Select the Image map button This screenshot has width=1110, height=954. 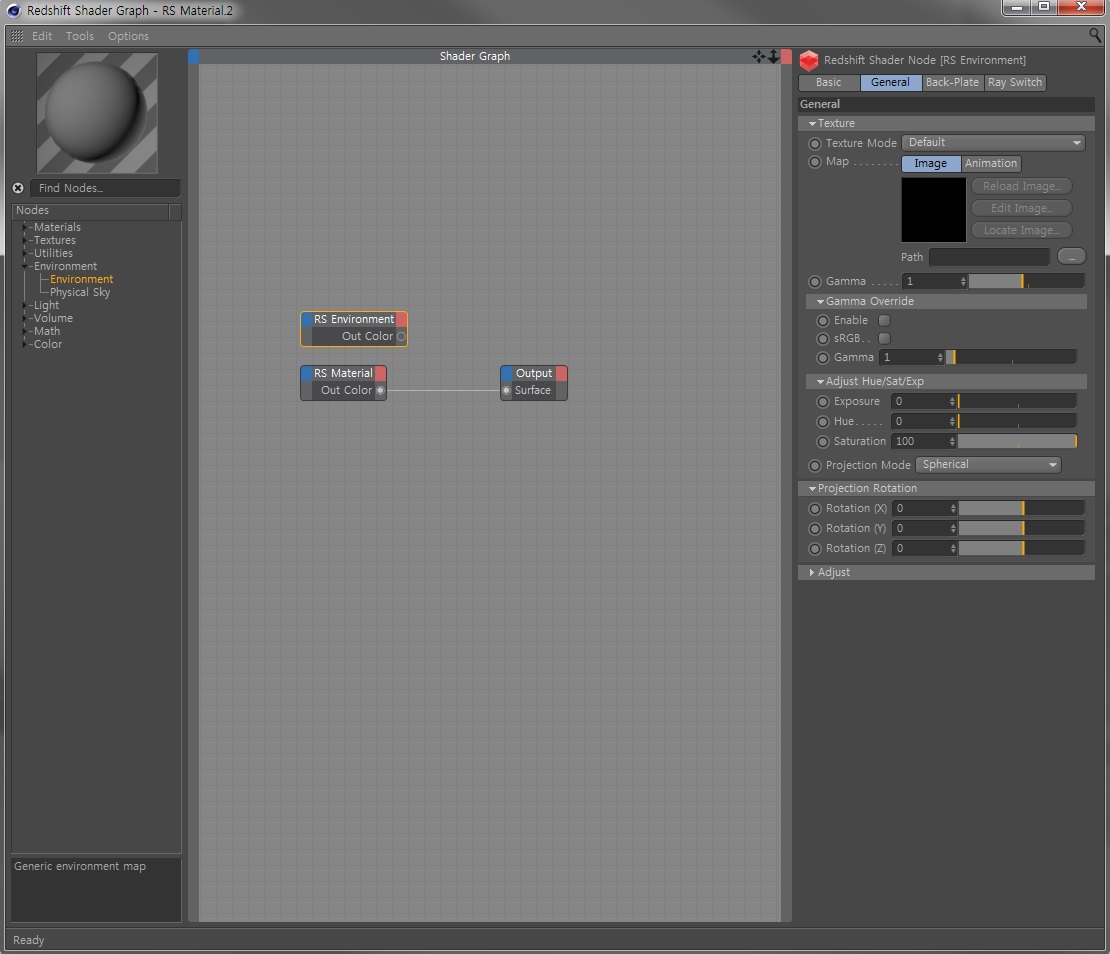[x=931, y=163]
